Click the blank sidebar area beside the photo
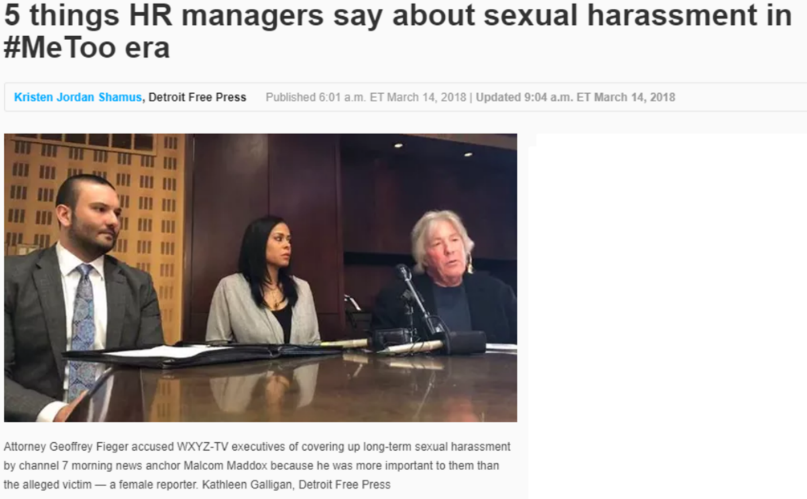The image size is (807, 499). point(669,309)
